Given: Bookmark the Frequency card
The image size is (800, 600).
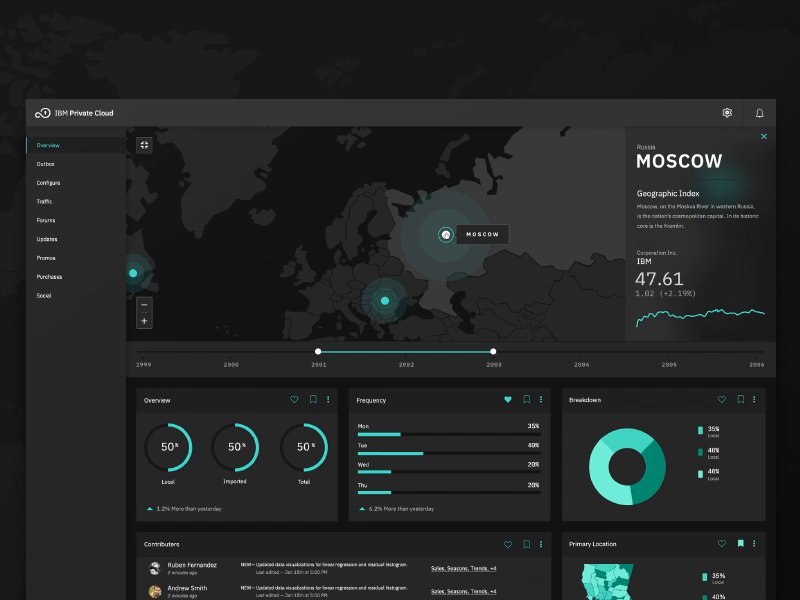Looking at the screenshot, I should (x=527, y=399).
